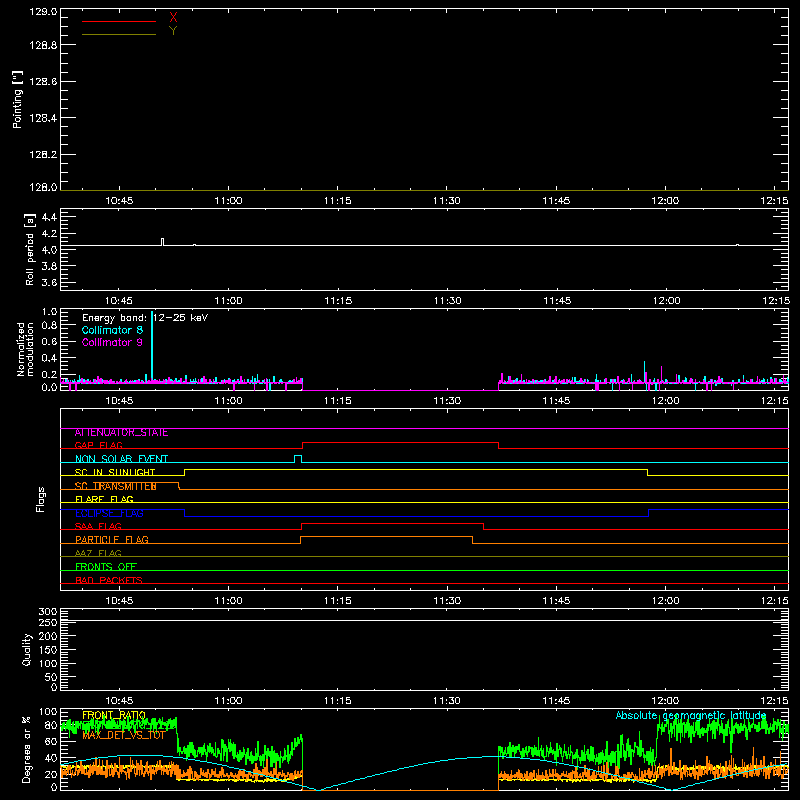800x800 pixels.
Task: Click the BAD_PACKETS flag label
Action: click(x=109, y=581)
